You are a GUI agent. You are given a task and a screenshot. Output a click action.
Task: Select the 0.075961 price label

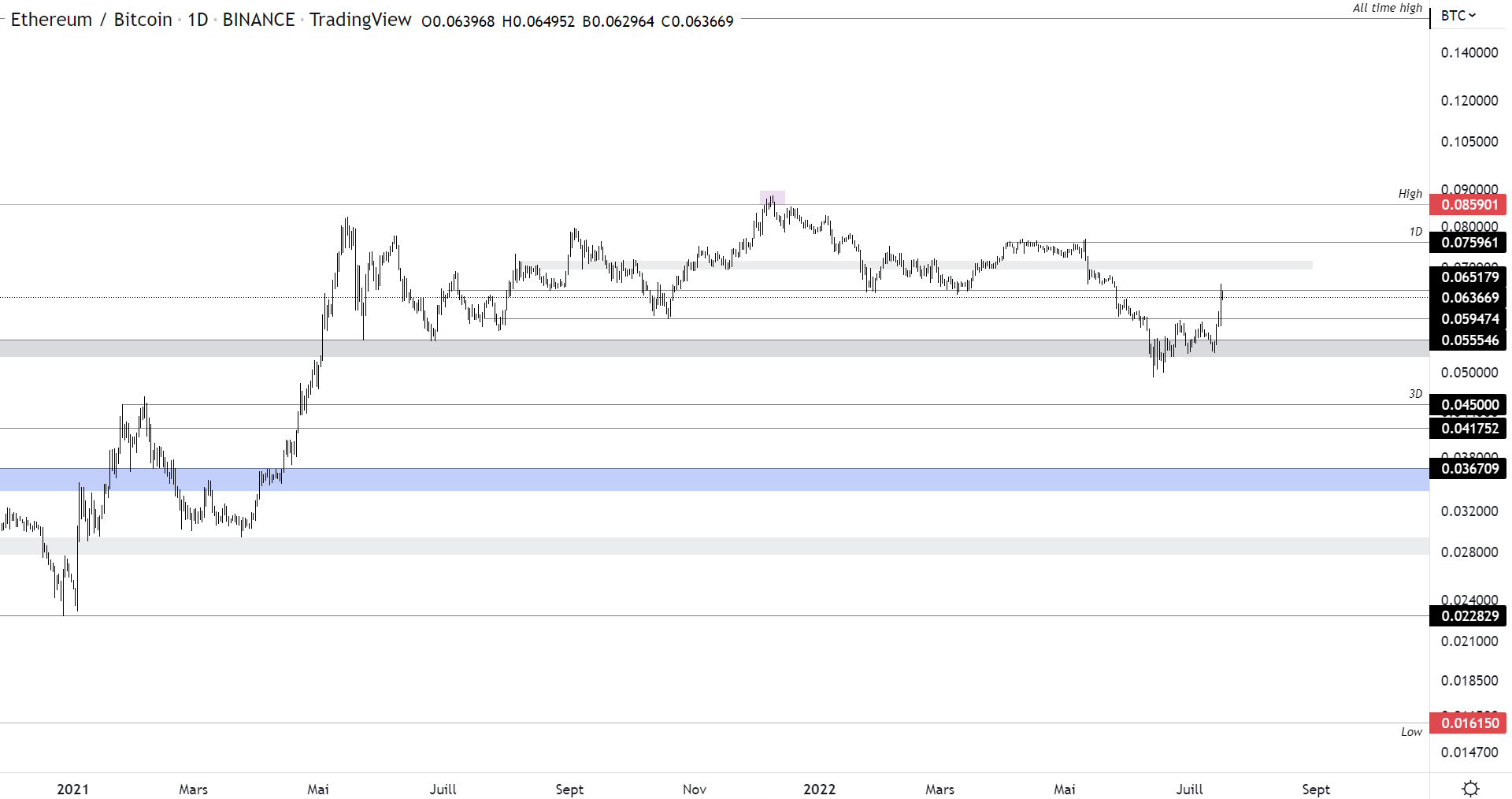click(1469, 243)
